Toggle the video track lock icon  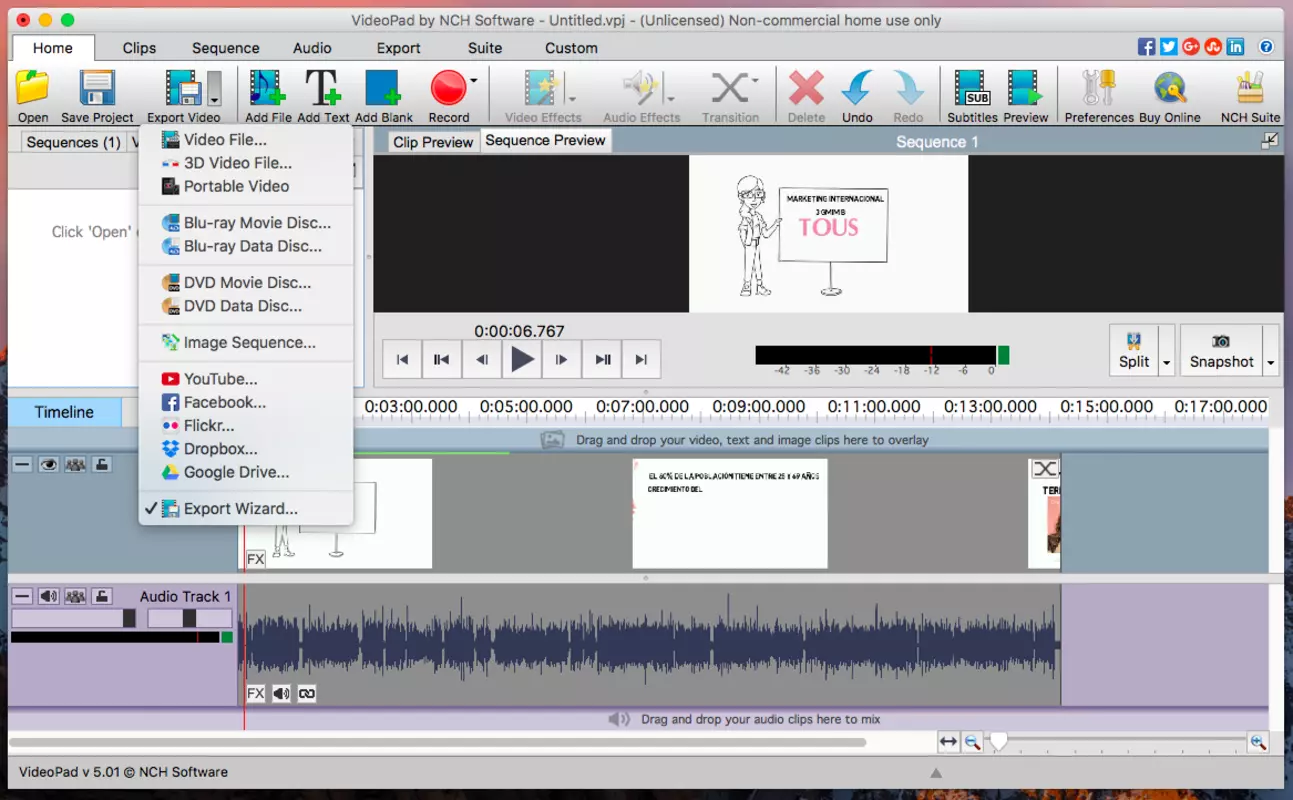(101, 464)
